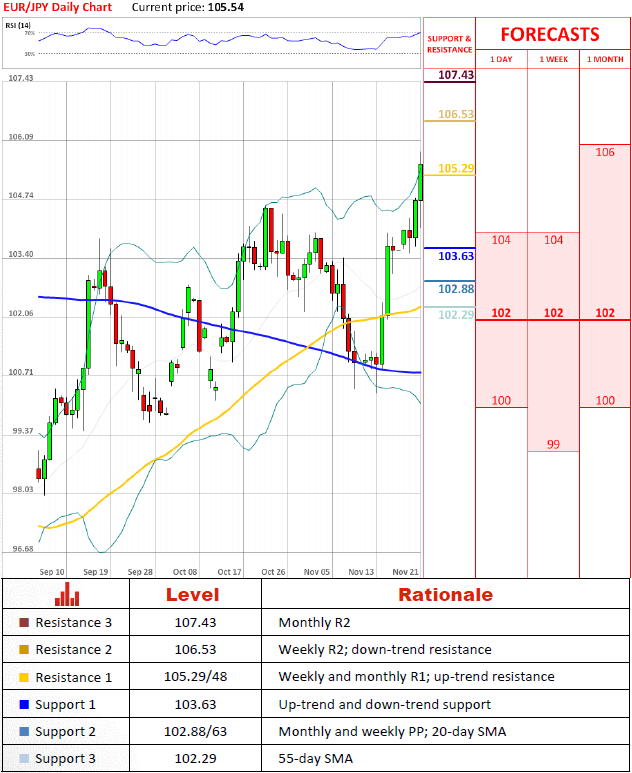Click the 106.09 price axis label
Image resolution: width=632 pixels, height=773 pixels.
tap(21, 137)
